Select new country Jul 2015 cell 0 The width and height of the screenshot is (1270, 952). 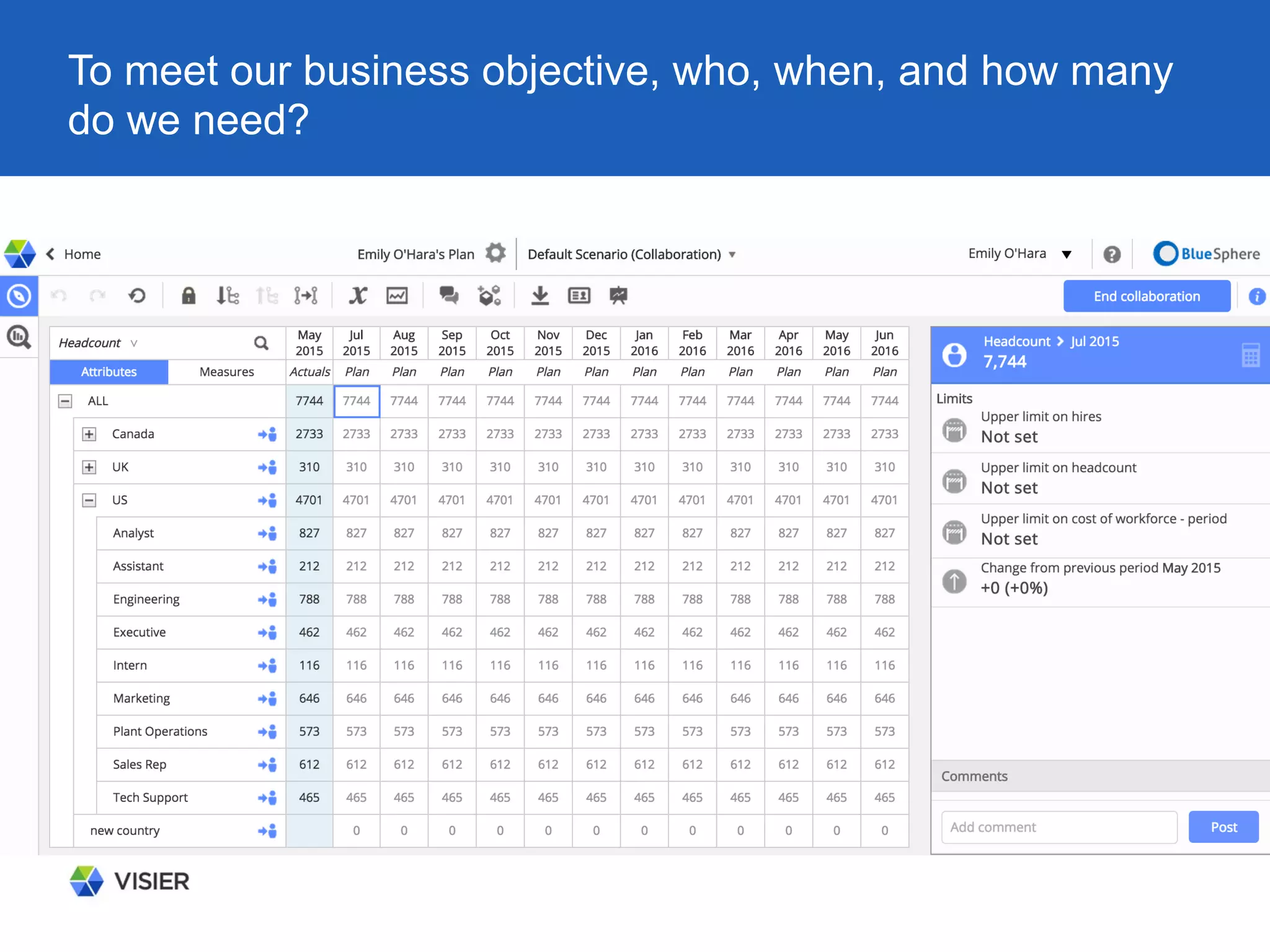point(357,831)
